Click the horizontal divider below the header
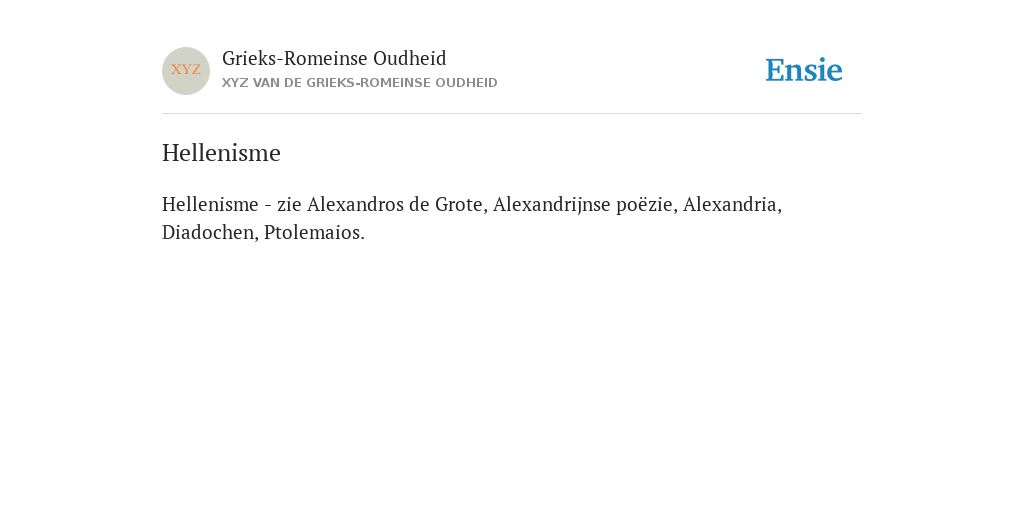 512,114
